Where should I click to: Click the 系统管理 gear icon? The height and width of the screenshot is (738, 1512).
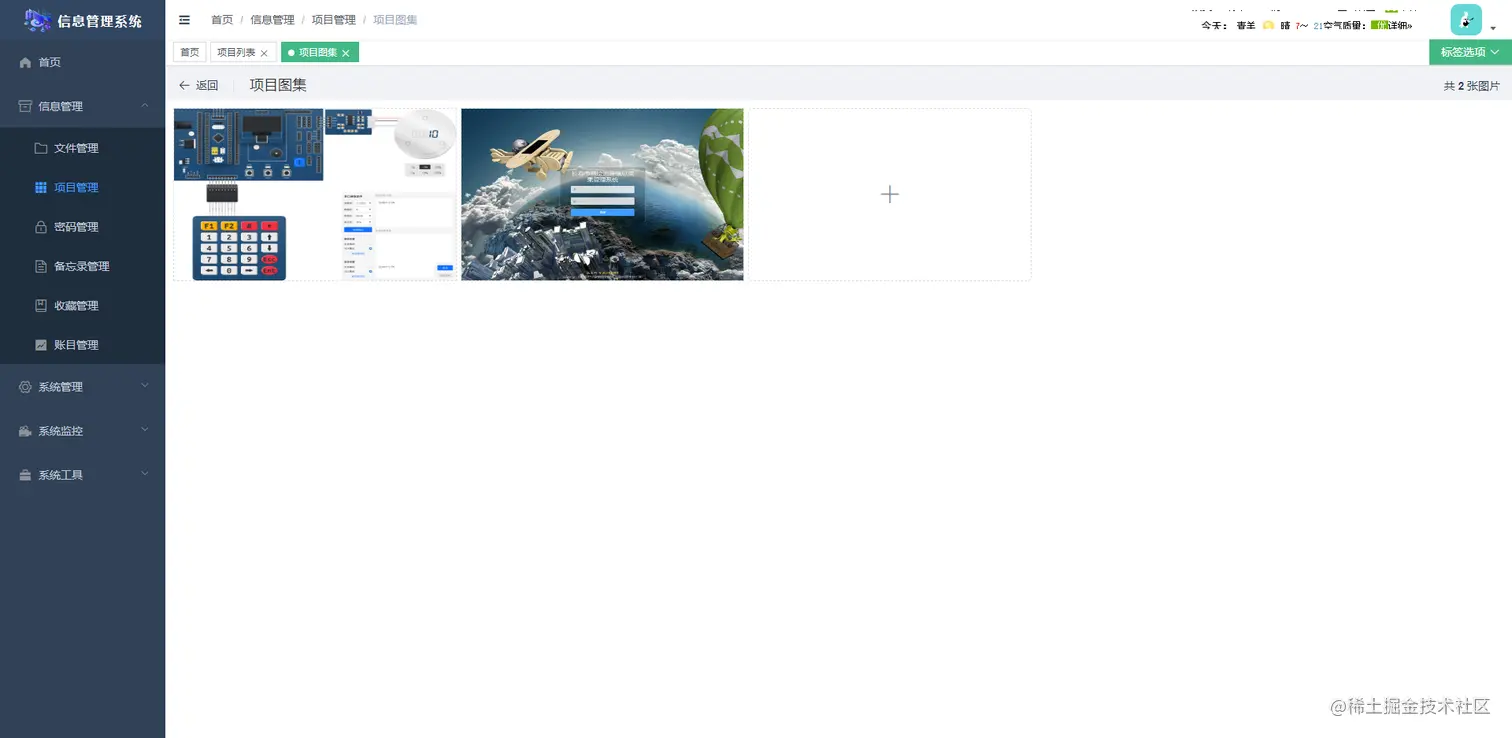click(25, 387)
